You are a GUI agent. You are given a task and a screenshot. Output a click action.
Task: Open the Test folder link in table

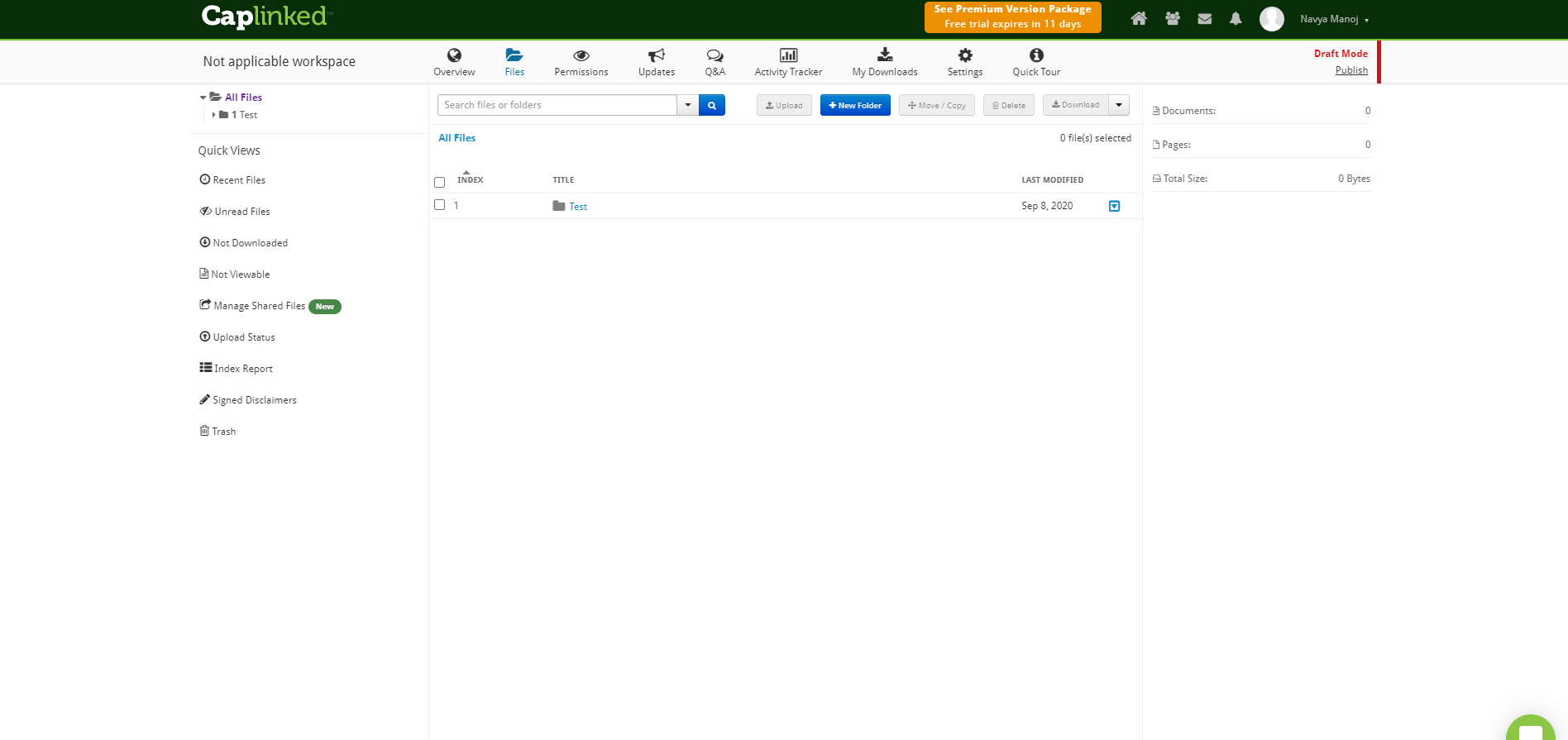point(578,207)
